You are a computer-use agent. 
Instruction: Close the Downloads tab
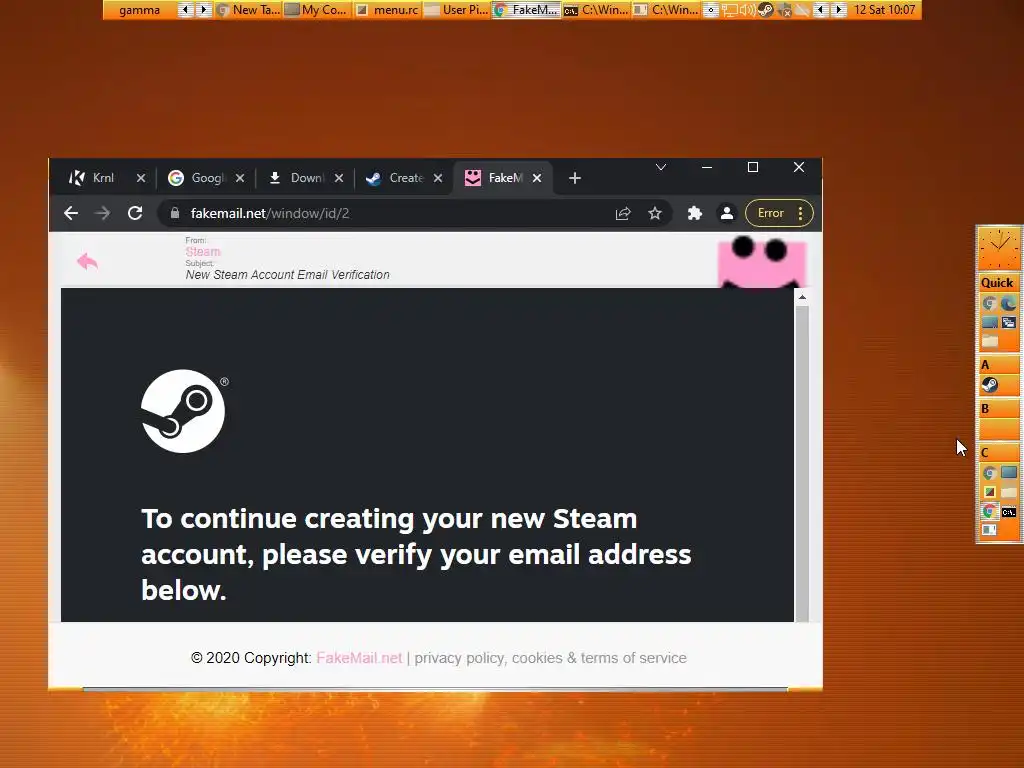pyautogui.click(x=339, y=178)
